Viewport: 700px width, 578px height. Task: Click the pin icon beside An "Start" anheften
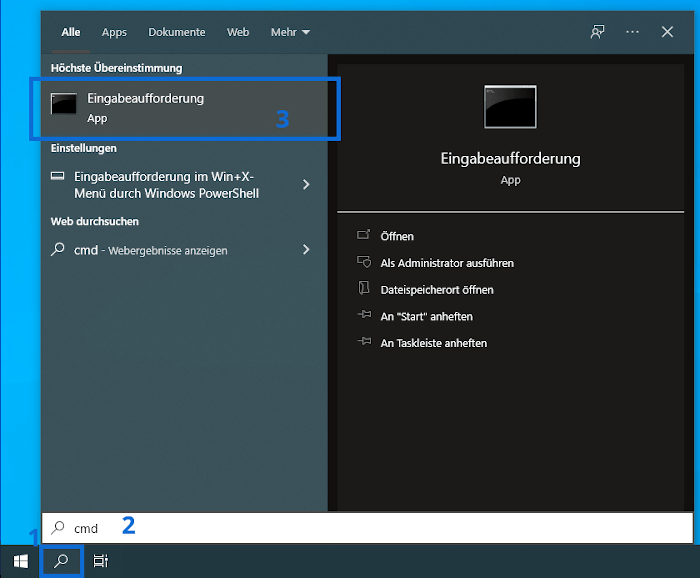pyautogui.click(x=364, y=315)
